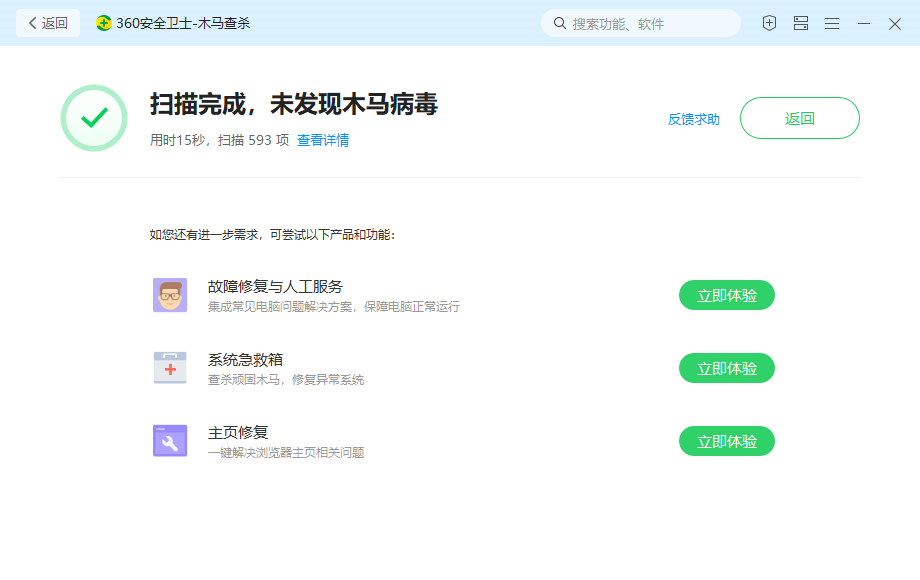This screenshot has width=920, height=580.
Task: Click the 360 Security Guard logo icon
Action: click(x=104, y=23)
